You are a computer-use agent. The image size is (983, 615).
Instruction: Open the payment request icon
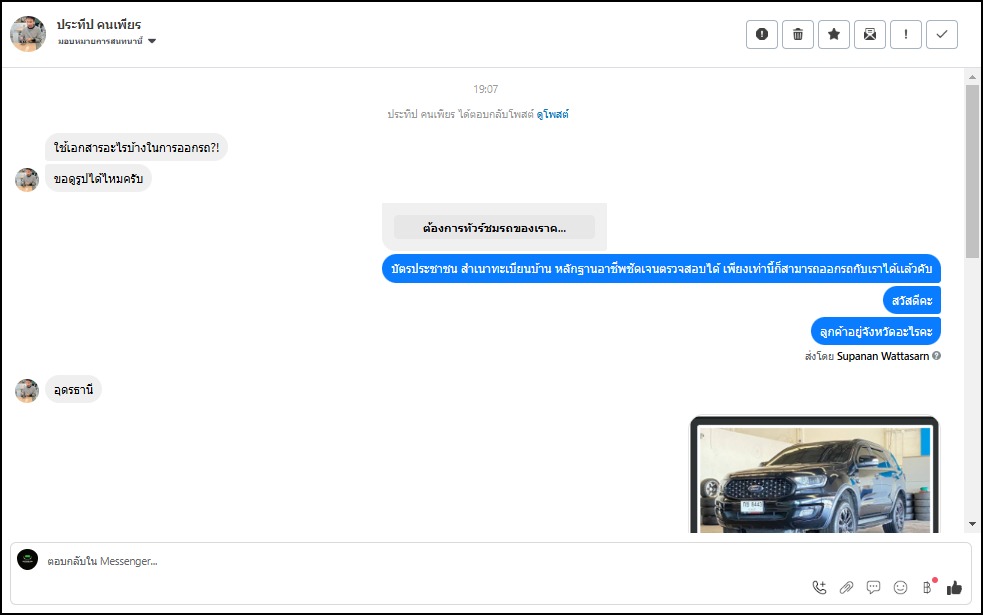tap(928, 587)
